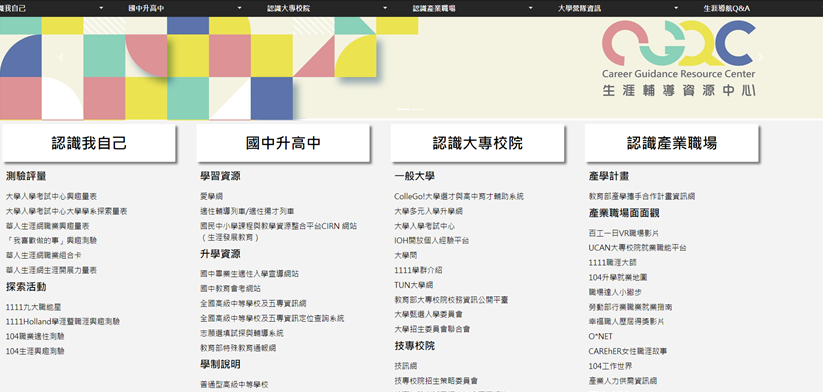823x392 pixels.
Task: Open the CIRN 網站 learning resources link
Action: (279, 231)
